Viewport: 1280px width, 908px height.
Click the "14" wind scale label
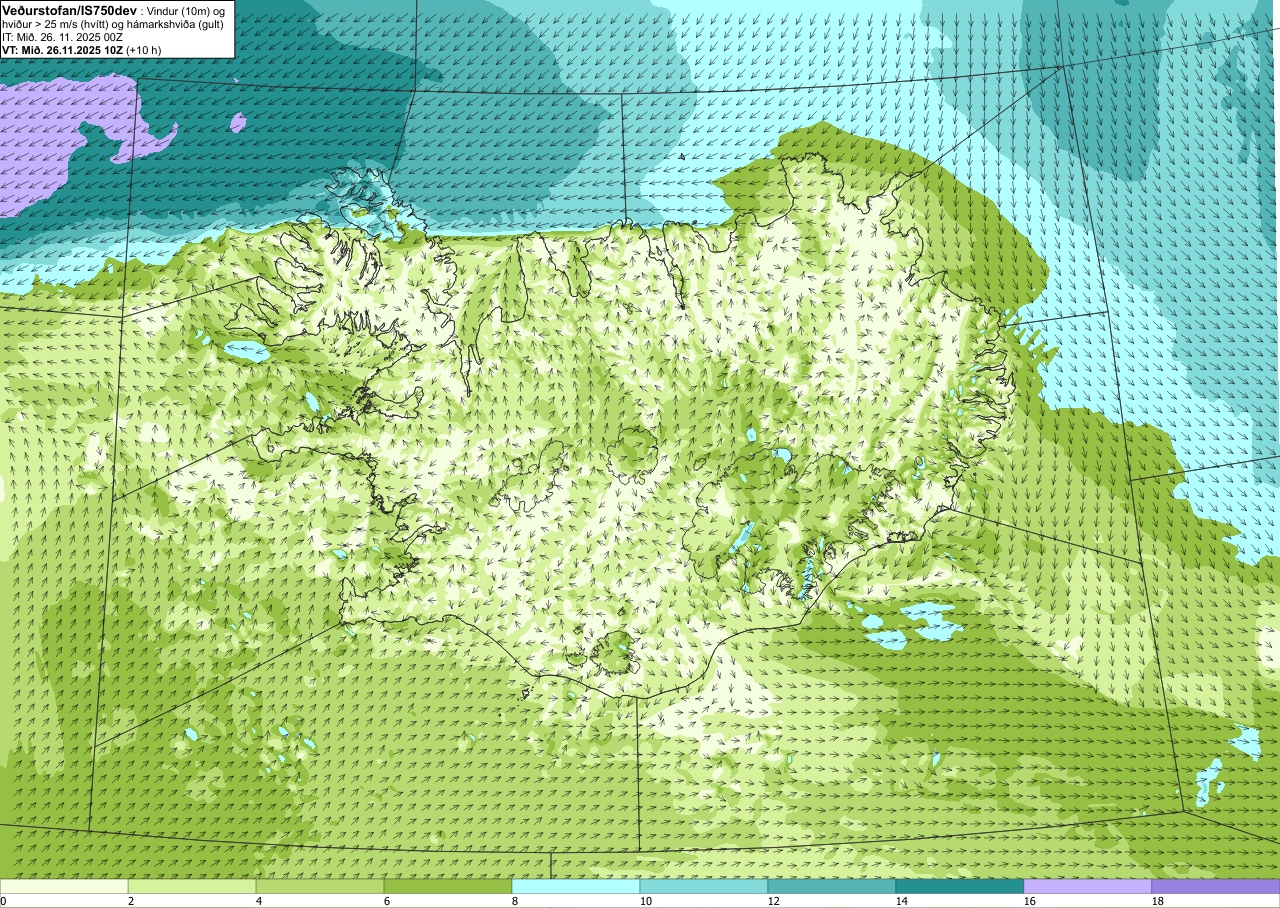coord(902,901)
